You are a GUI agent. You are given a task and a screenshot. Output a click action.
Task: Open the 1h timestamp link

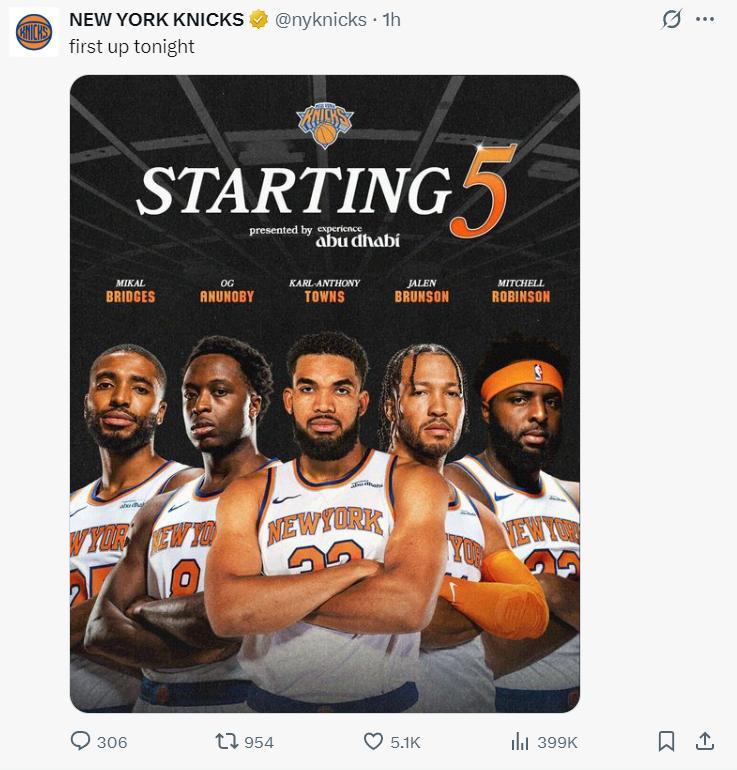(391, 20)
